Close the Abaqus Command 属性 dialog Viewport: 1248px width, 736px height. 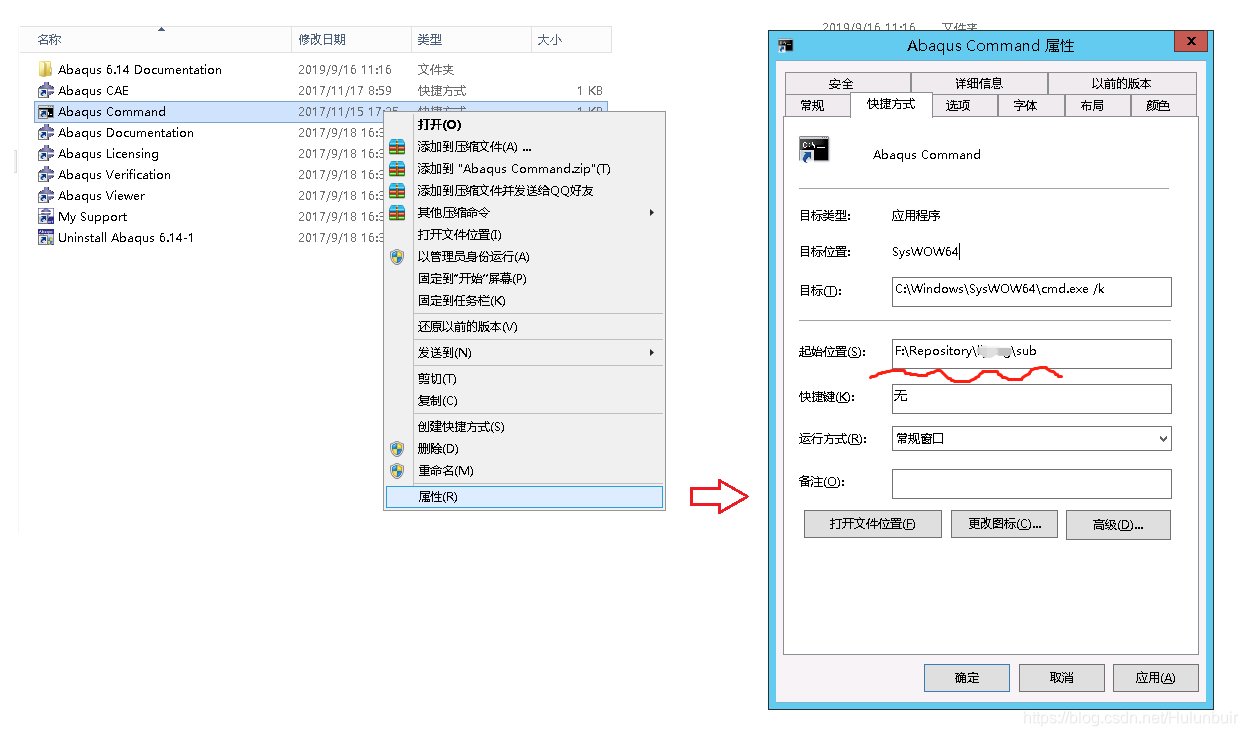click(x=1190, y=41)
